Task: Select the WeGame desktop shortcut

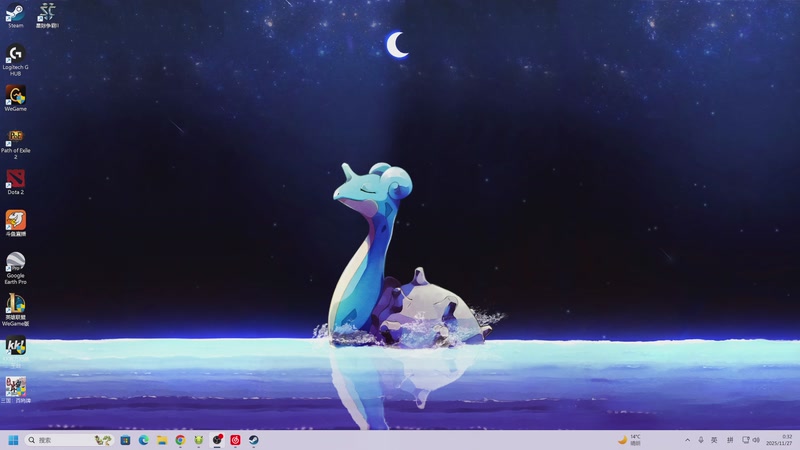Action: coord(15,98)
